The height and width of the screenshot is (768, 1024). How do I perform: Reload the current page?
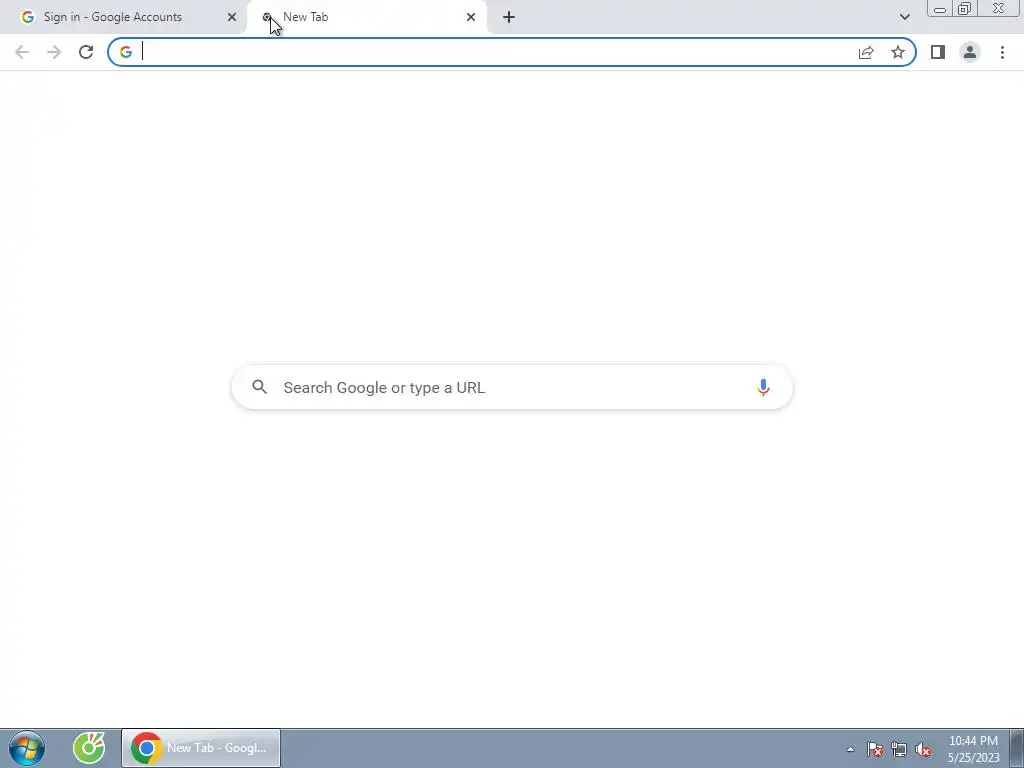click(86, 52)
